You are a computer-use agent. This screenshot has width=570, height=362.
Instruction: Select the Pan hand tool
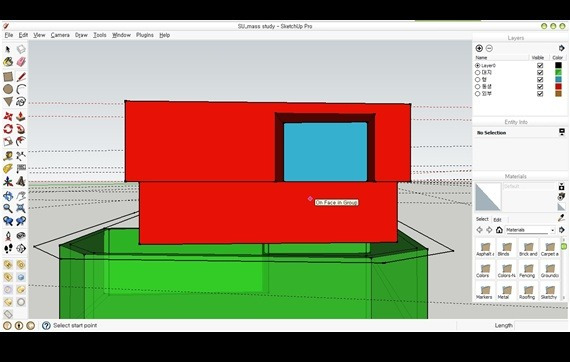[x=21, y=196]
